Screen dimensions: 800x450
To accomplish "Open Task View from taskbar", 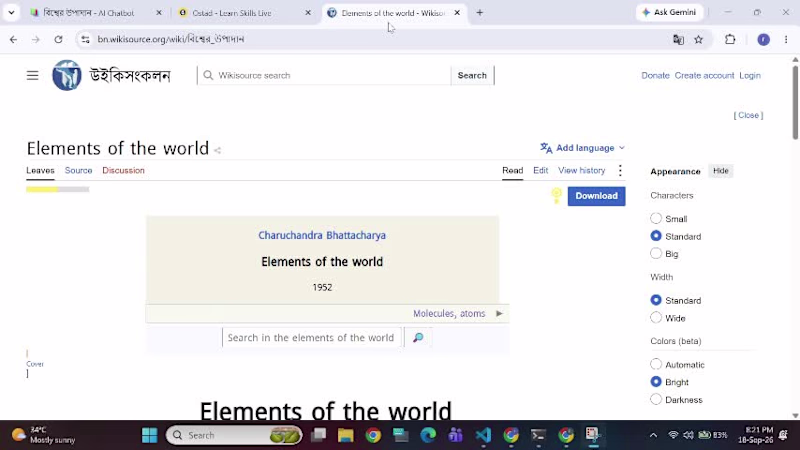I will [318, 435].
